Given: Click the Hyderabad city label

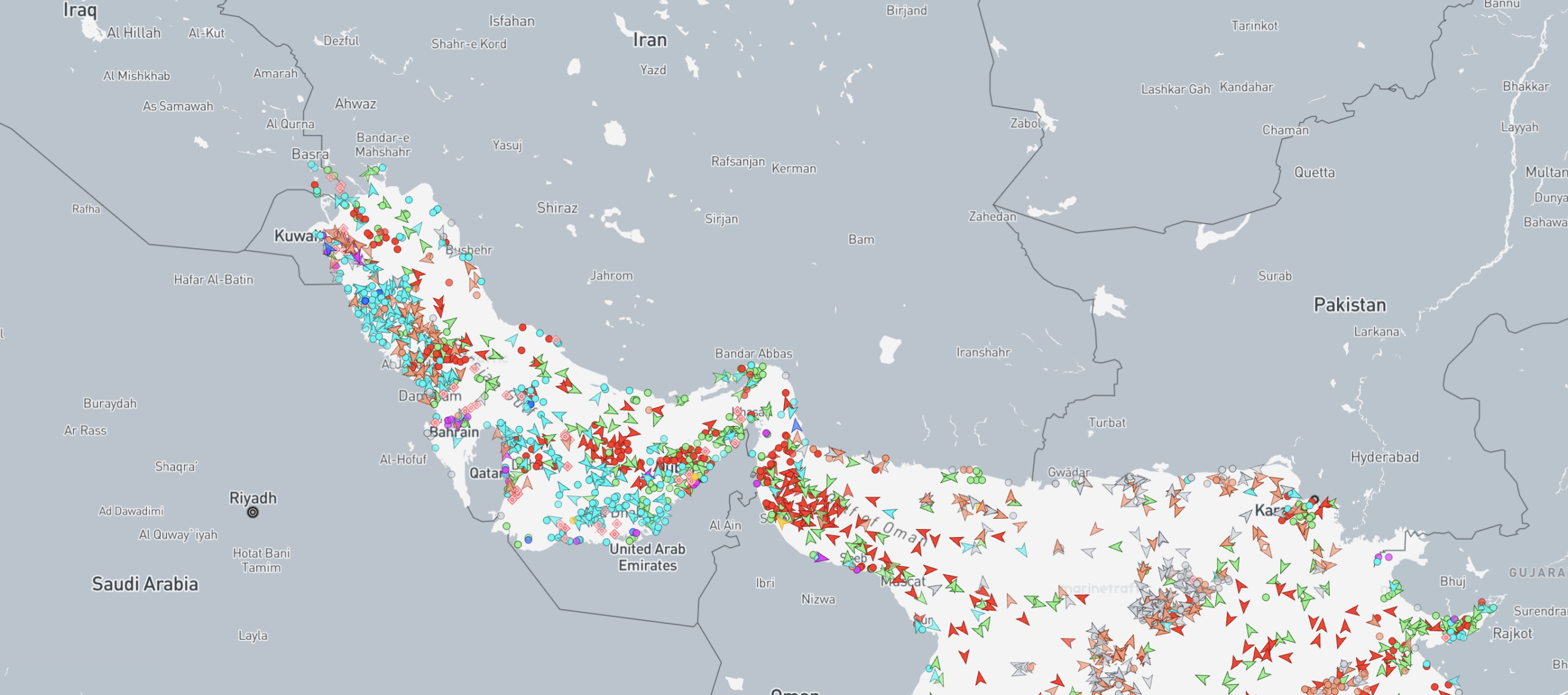Looking at the screenshot, I should 1384,457.
